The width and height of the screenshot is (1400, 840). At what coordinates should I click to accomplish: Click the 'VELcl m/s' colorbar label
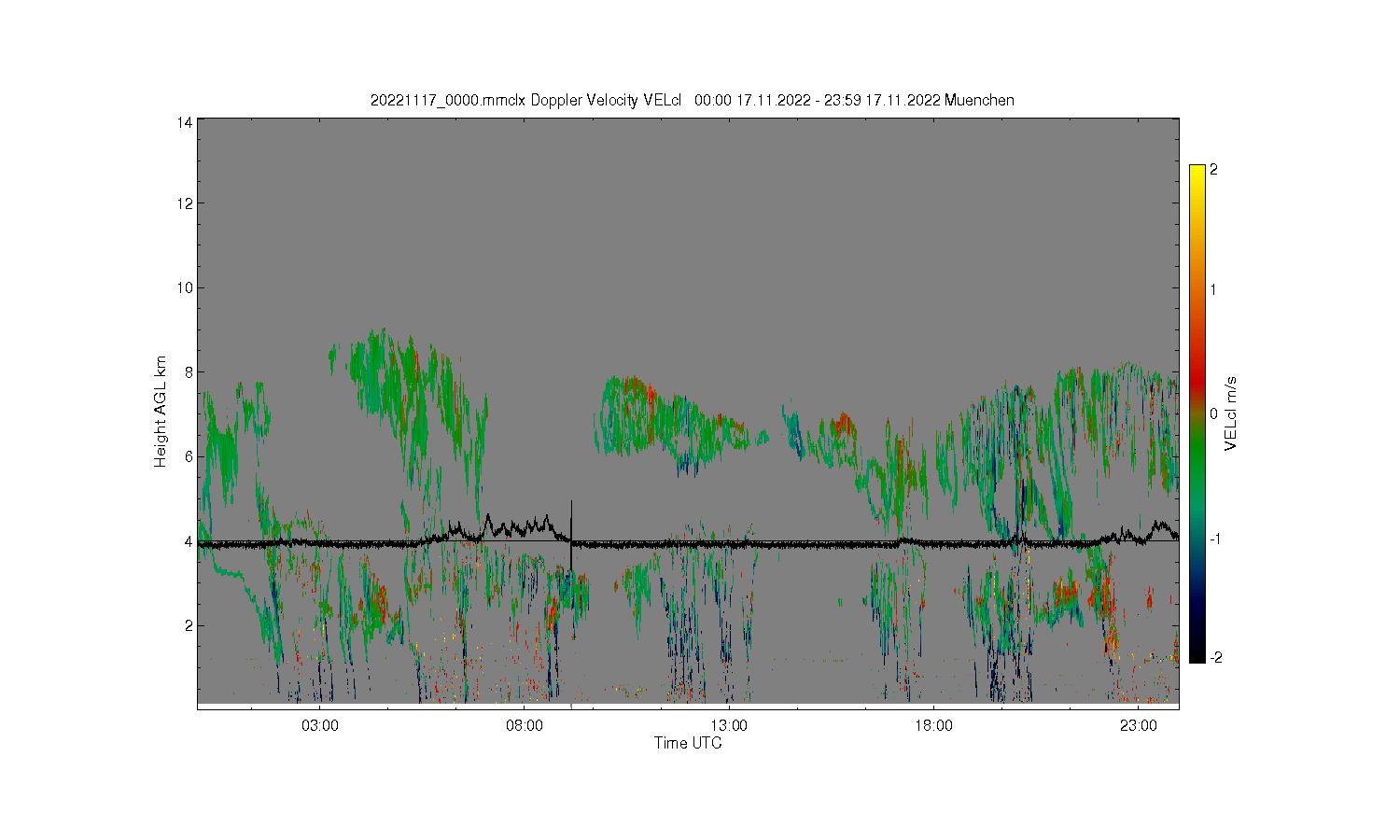tap(1231, 413)
